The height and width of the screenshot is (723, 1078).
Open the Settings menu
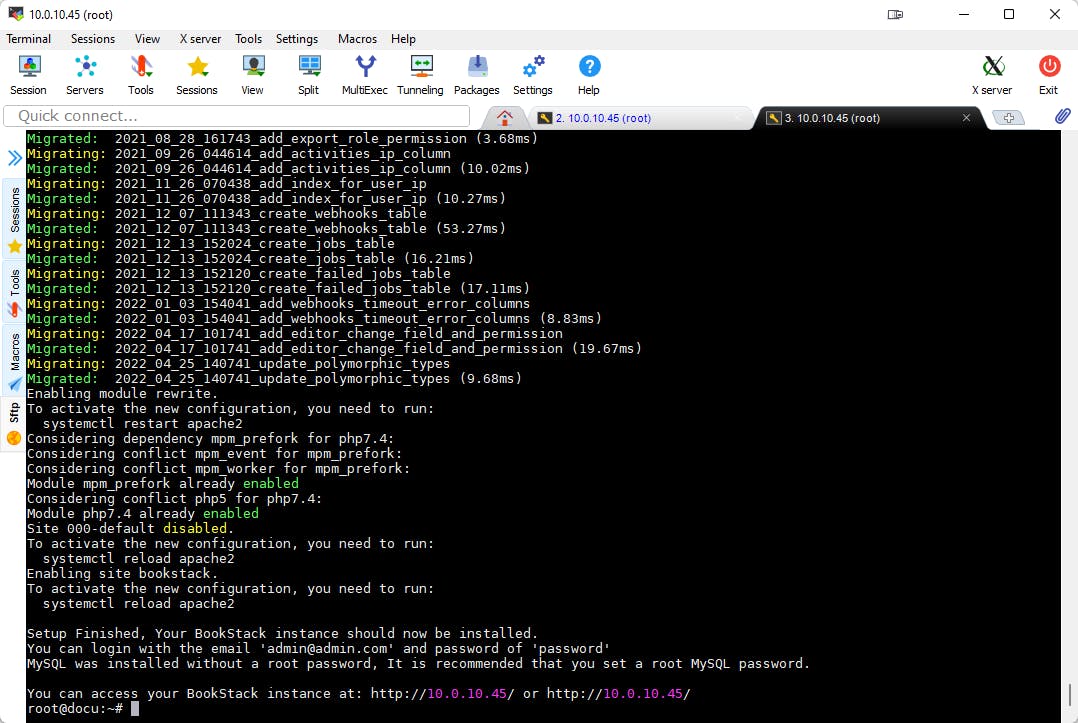[x=297, y=39]
